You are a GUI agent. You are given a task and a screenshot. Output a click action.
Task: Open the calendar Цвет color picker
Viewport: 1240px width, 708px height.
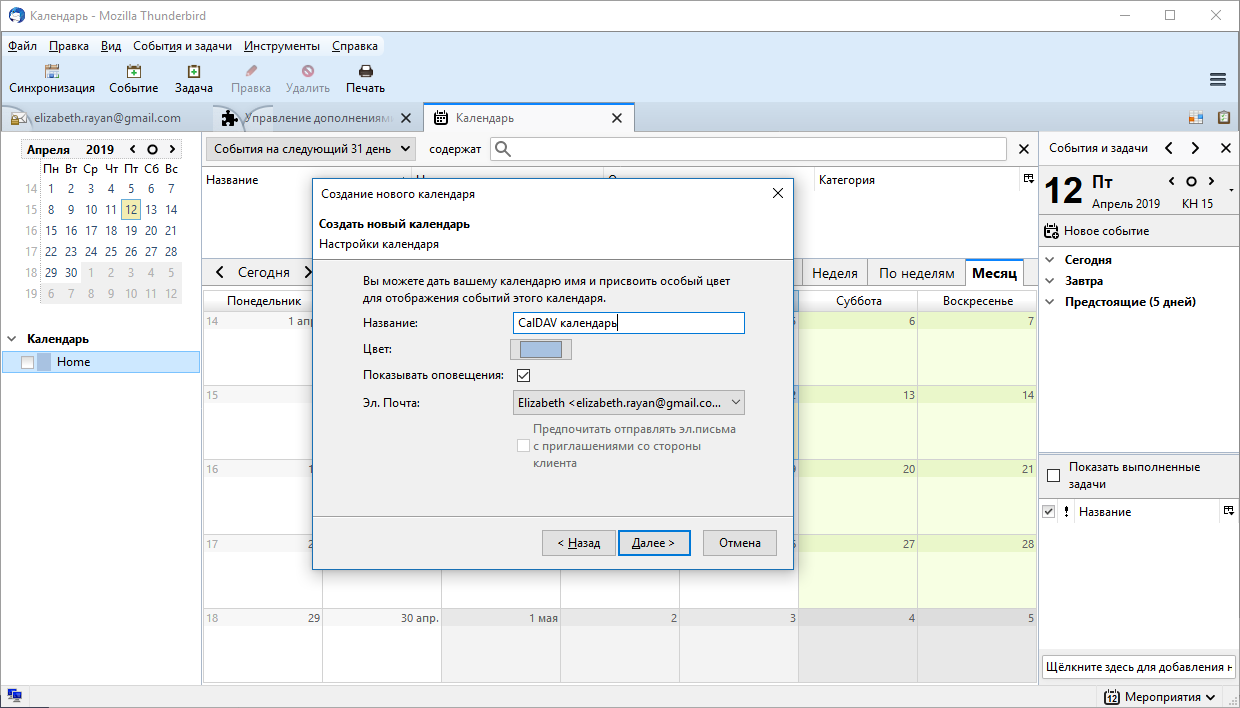pyautogui.click(x=541, y=349)
